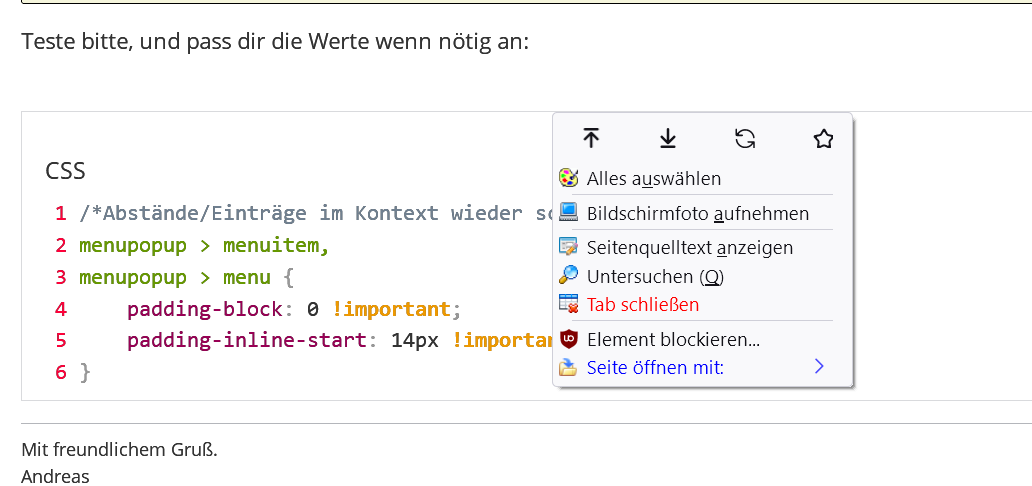Image resolution: width=1032 pixels, height=486 pixels.
Task: Click the magnifier icon next to Untersuchen
Action: tap(568, 276)
